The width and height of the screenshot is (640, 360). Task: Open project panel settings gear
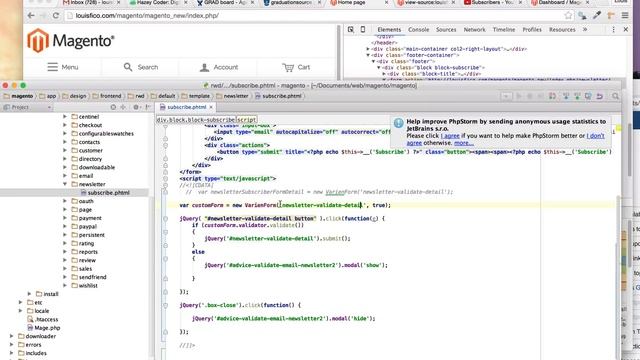click(136, 107)
